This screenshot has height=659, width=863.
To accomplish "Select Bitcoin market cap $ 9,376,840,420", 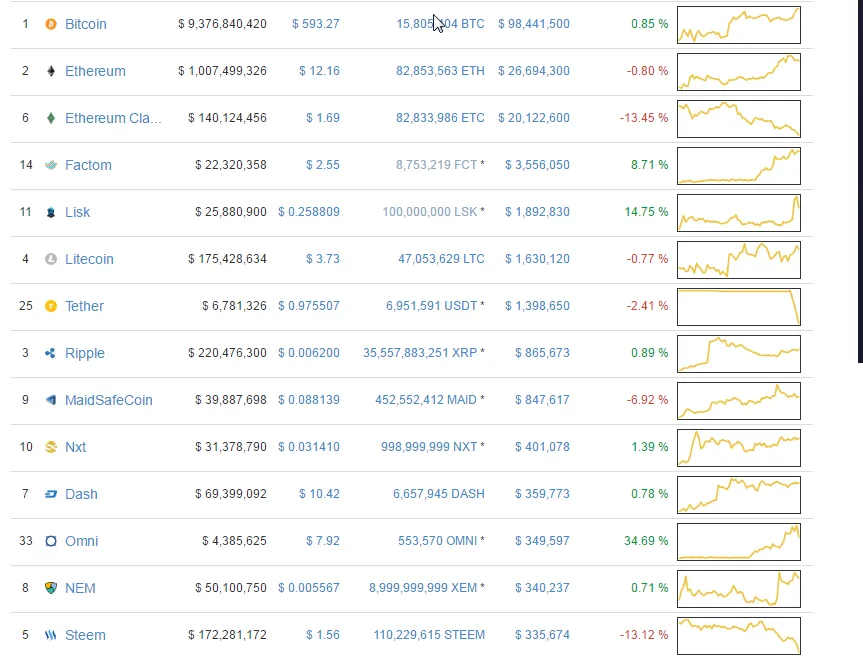I will (x=222, y=24).
